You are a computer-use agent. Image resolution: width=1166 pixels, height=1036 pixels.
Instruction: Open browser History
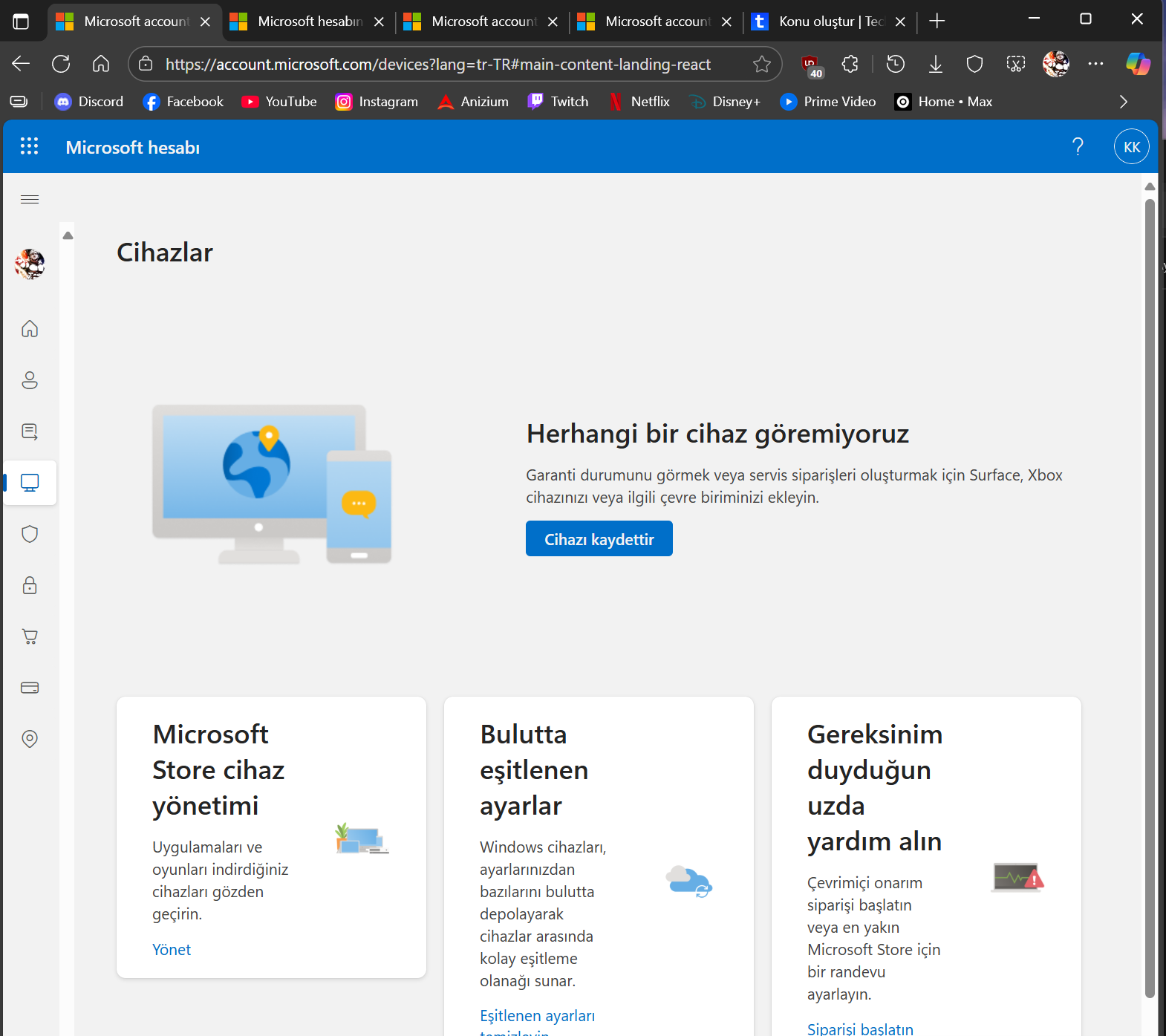pyautogui.click(x=896, y=64)
